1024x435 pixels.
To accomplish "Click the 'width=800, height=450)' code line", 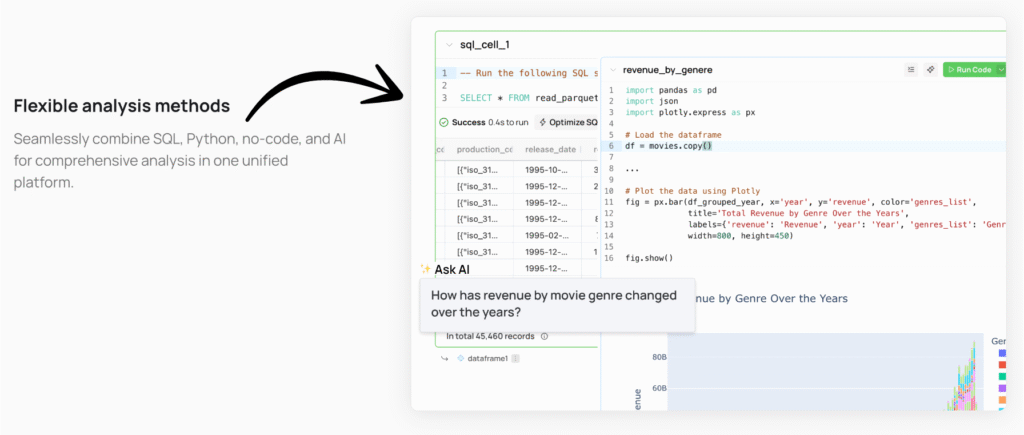I will [741, 236].
